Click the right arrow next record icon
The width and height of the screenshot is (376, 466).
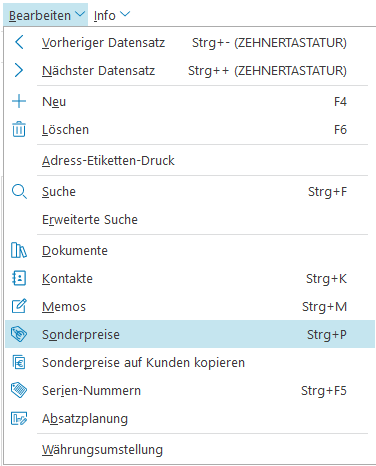tap(19, 70)
